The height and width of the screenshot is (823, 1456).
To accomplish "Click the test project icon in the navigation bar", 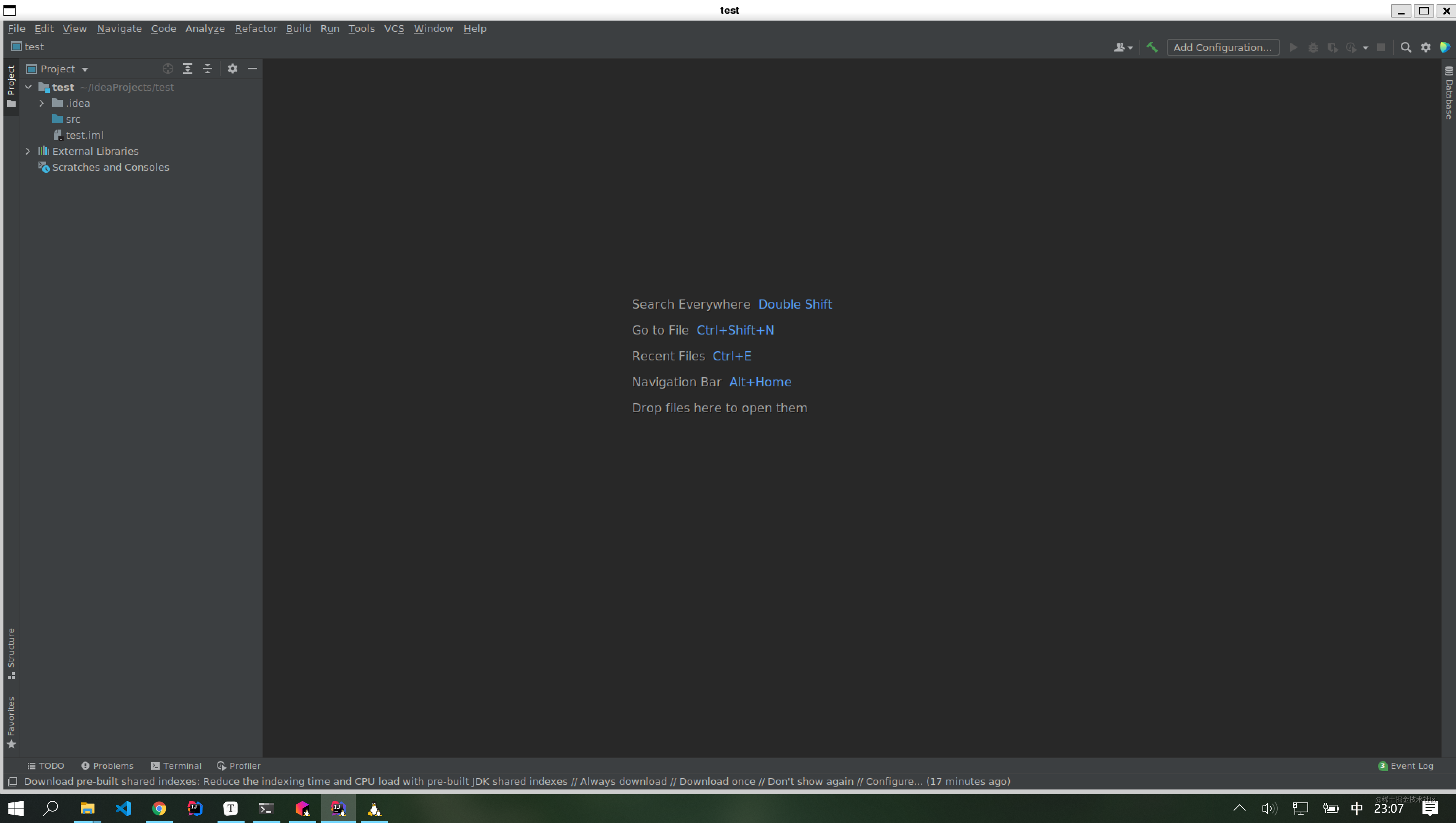I will [16, 47].
